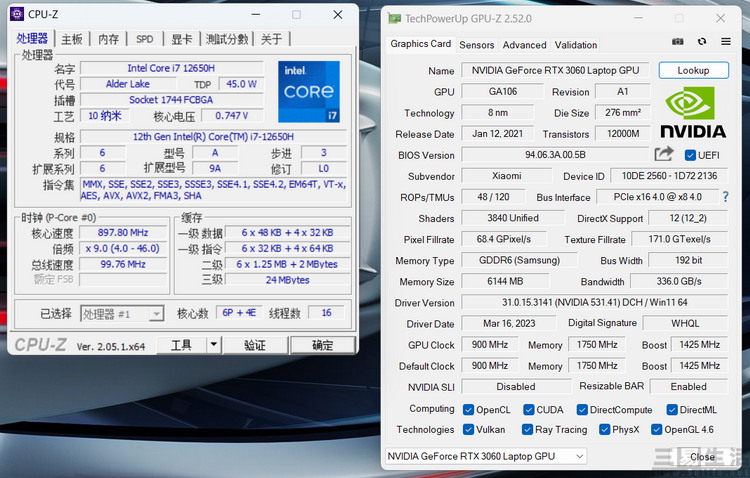Click the 验证 button
Image resolution: width=750 pixels, height=478 pixels.
[x=255, y=345]
